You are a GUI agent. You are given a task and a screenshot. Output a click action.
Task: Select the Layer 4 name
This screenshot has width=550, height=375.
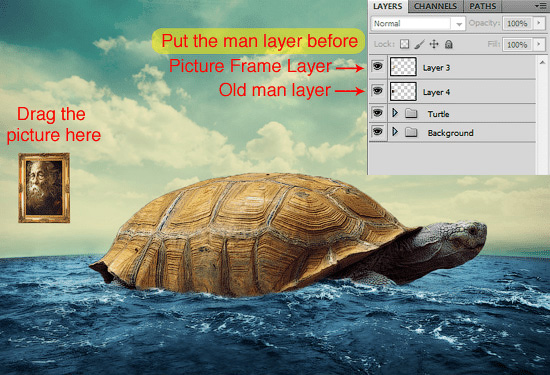pos(436,92)
